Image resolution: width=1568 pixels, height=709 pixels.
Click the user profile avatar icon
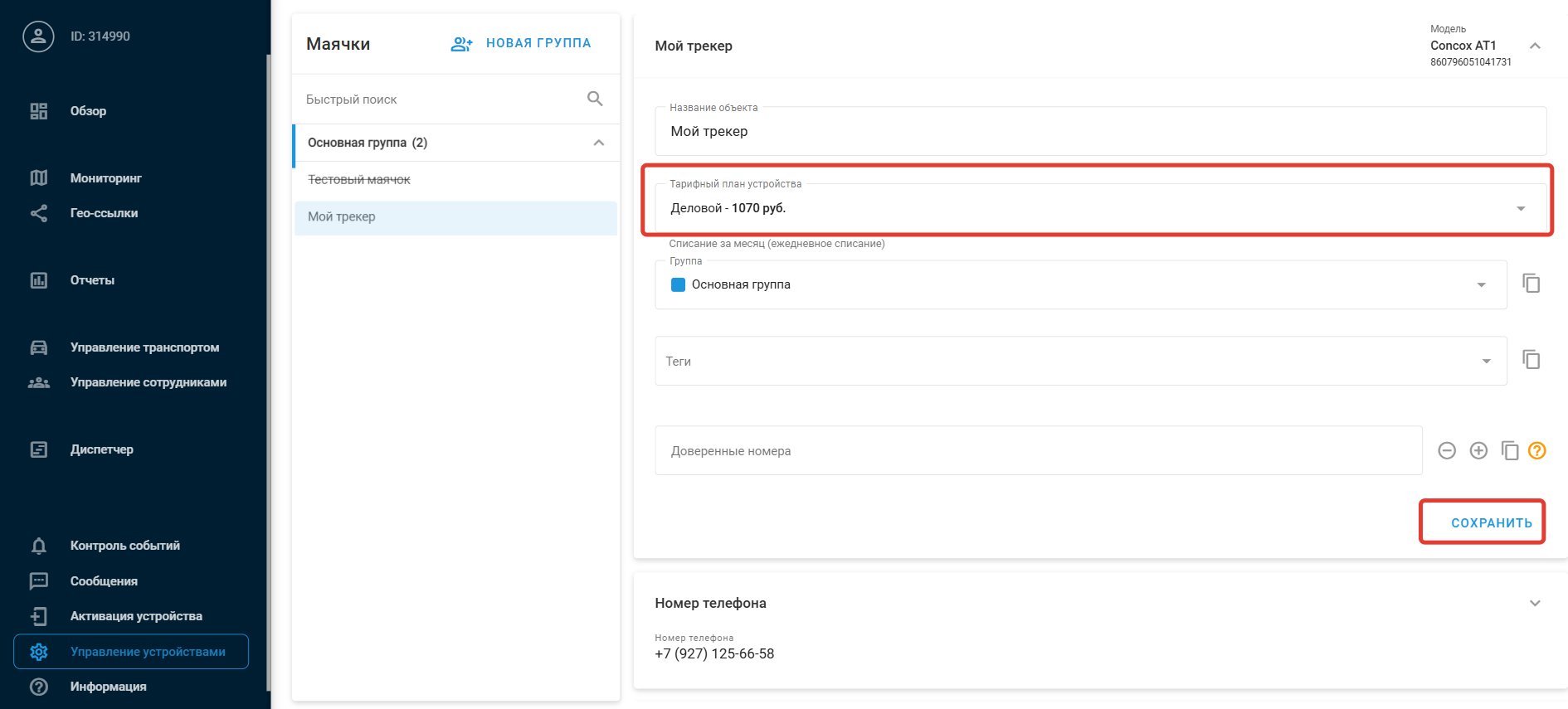pyautogui.click(x=38, y=36)
